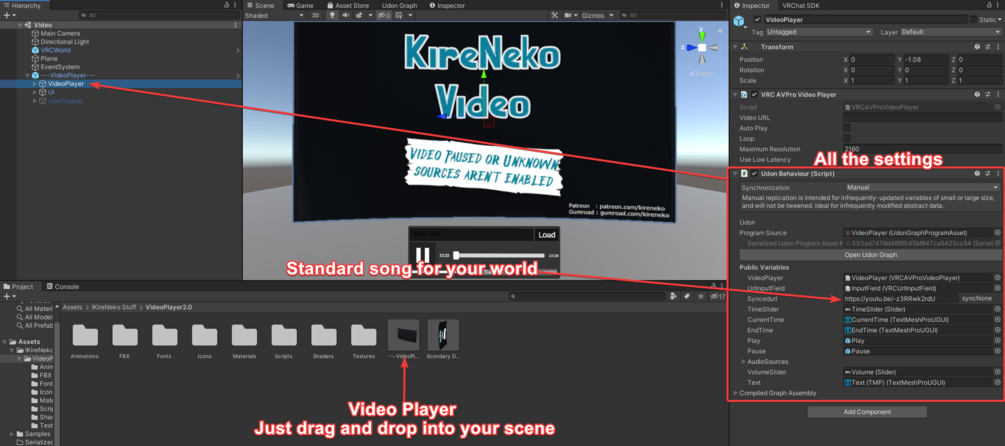
Task: Toggle Udon Behaviour script enabled checkbox
Action: (754, 174)
